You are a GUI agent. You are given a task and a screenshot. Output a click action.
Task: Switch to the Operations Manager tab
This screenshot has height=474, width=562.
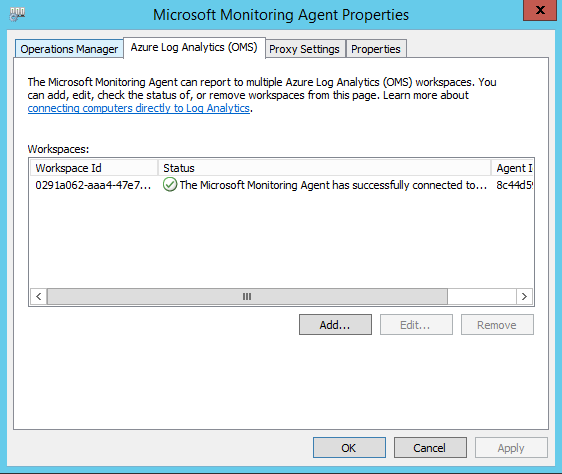(x=69, y=49)
